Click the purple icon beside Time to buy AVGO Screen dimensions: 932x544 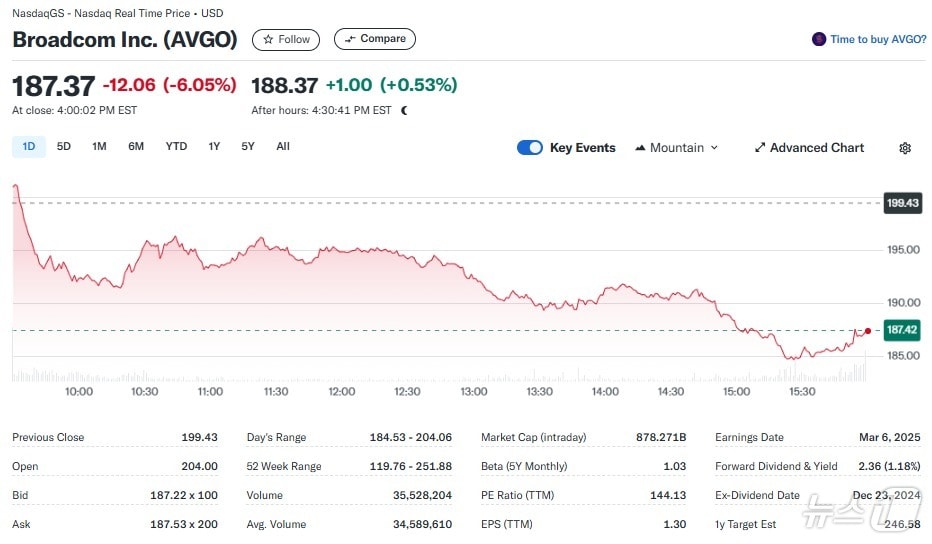click(x=819, y=40)
